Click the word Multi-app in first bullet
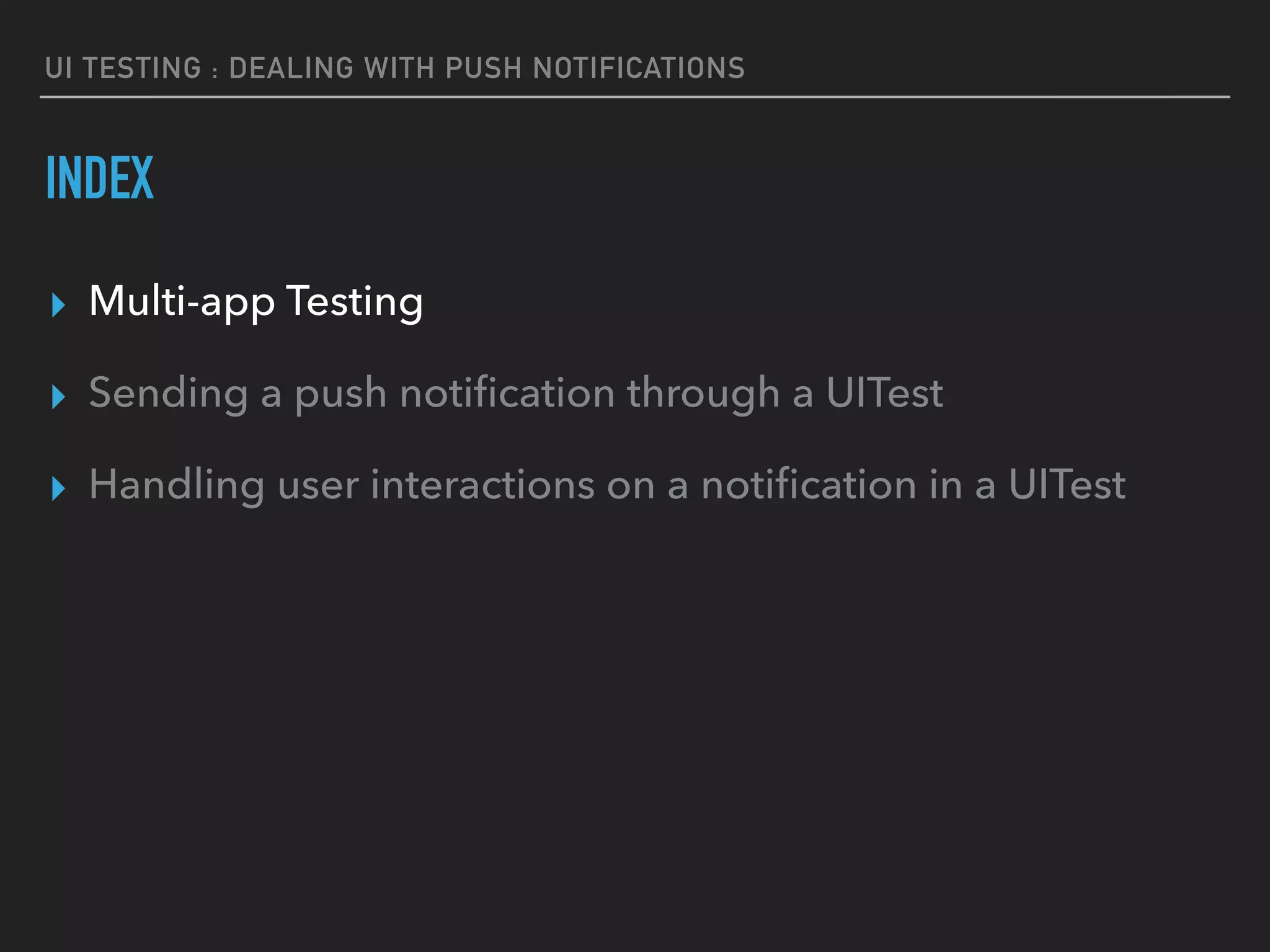1270x952 pixels. point(181,302)
